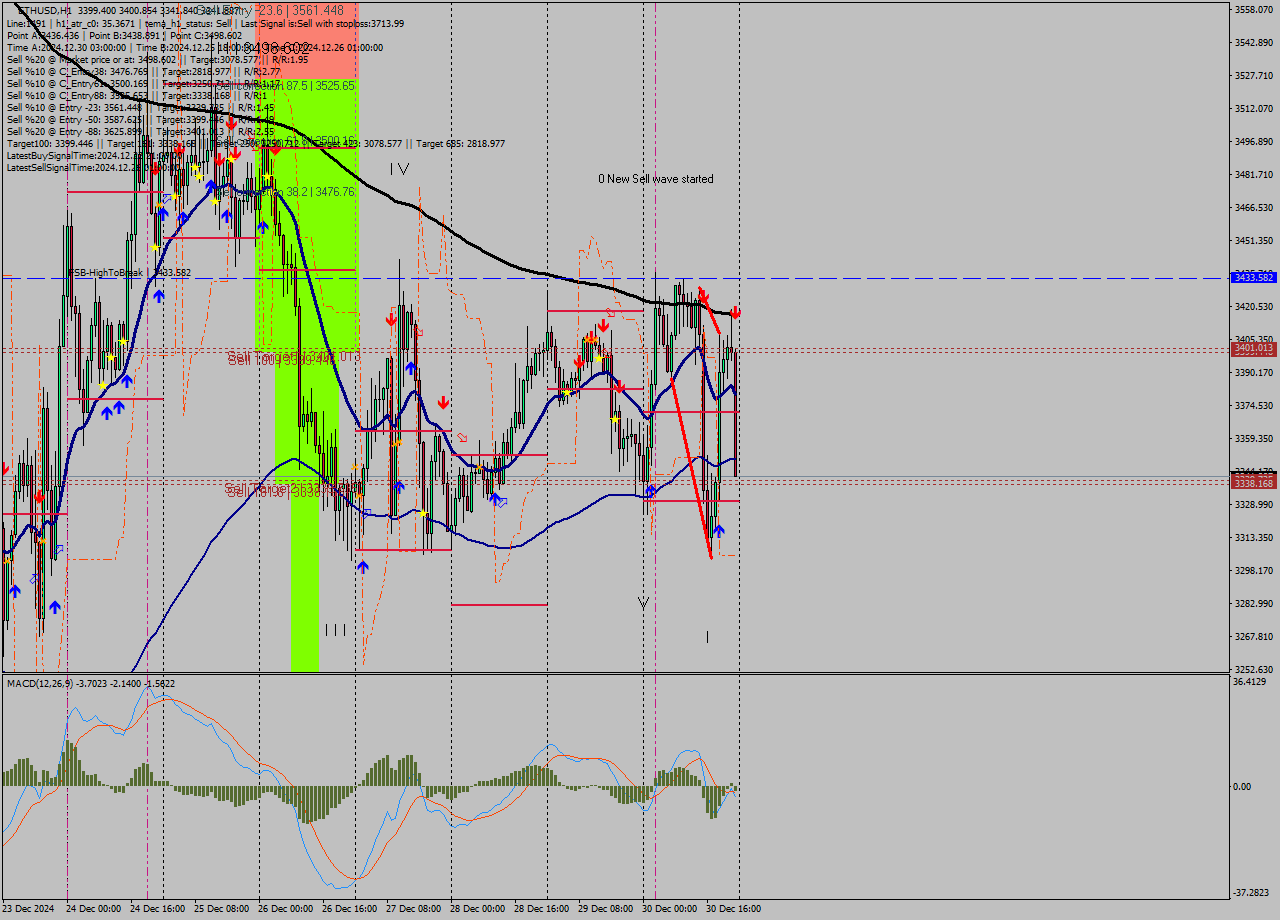Click the -37.2823 MACD scale label

point(1252,892)
